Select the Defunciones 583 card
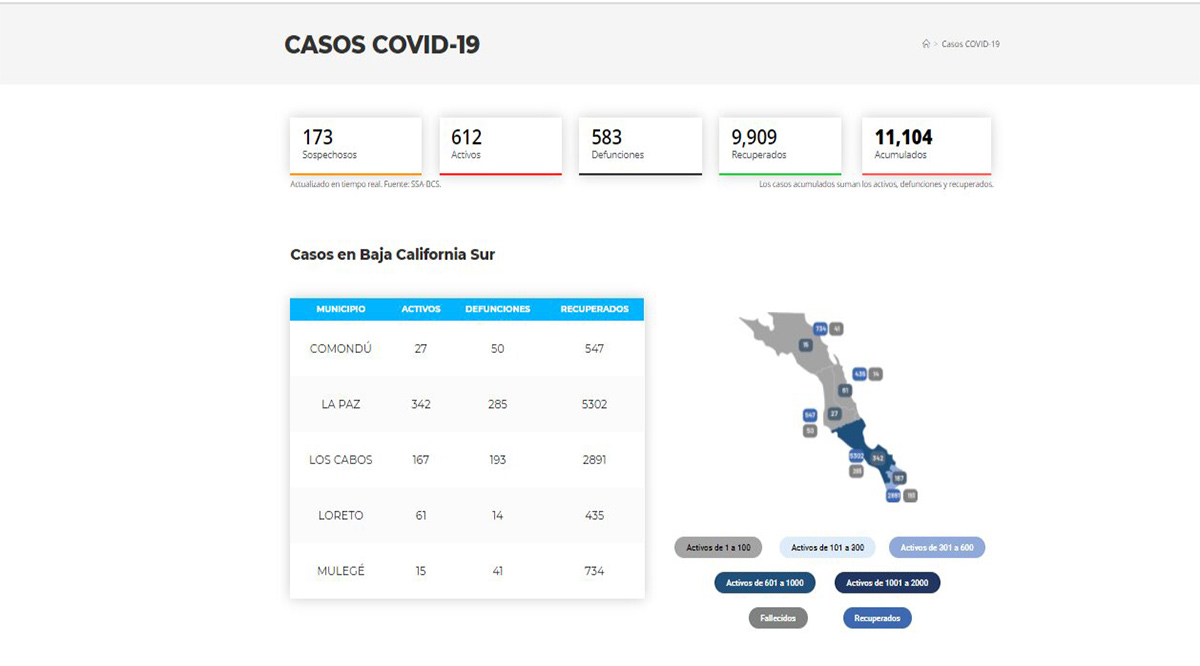The width and height of the screenshot is (1200, 666). 640,146
